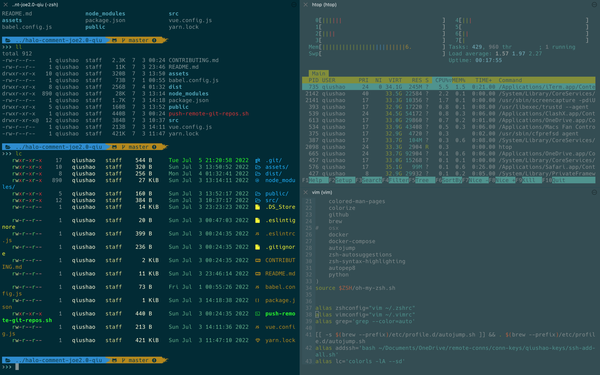Click F4 Filter in htop footer
This screenshot has height=375, width=600.
click(x=395, y=180)
